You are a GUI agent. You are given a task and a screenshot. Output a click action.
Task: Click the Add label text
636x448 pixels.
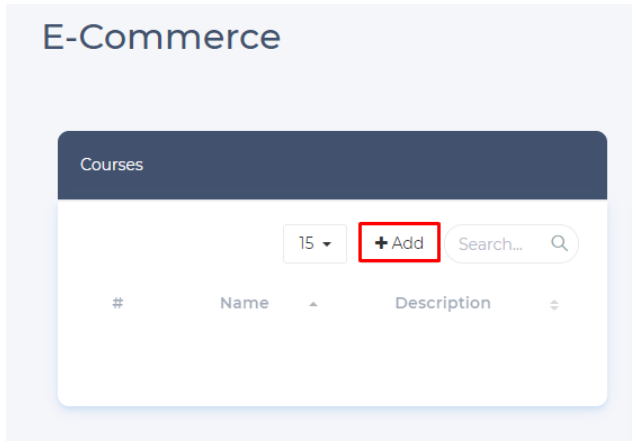coord(407,243)
